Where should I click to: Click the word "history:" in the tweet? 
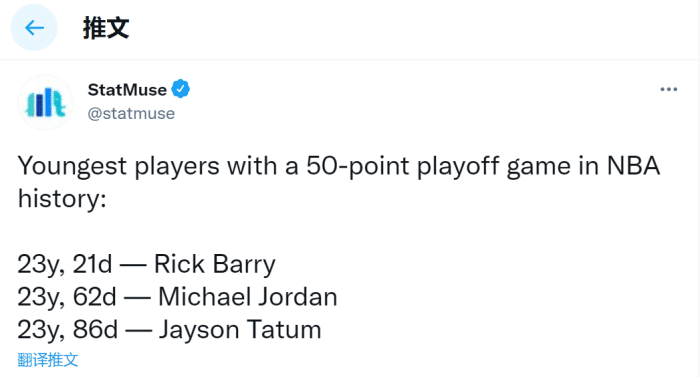(62, 199)
